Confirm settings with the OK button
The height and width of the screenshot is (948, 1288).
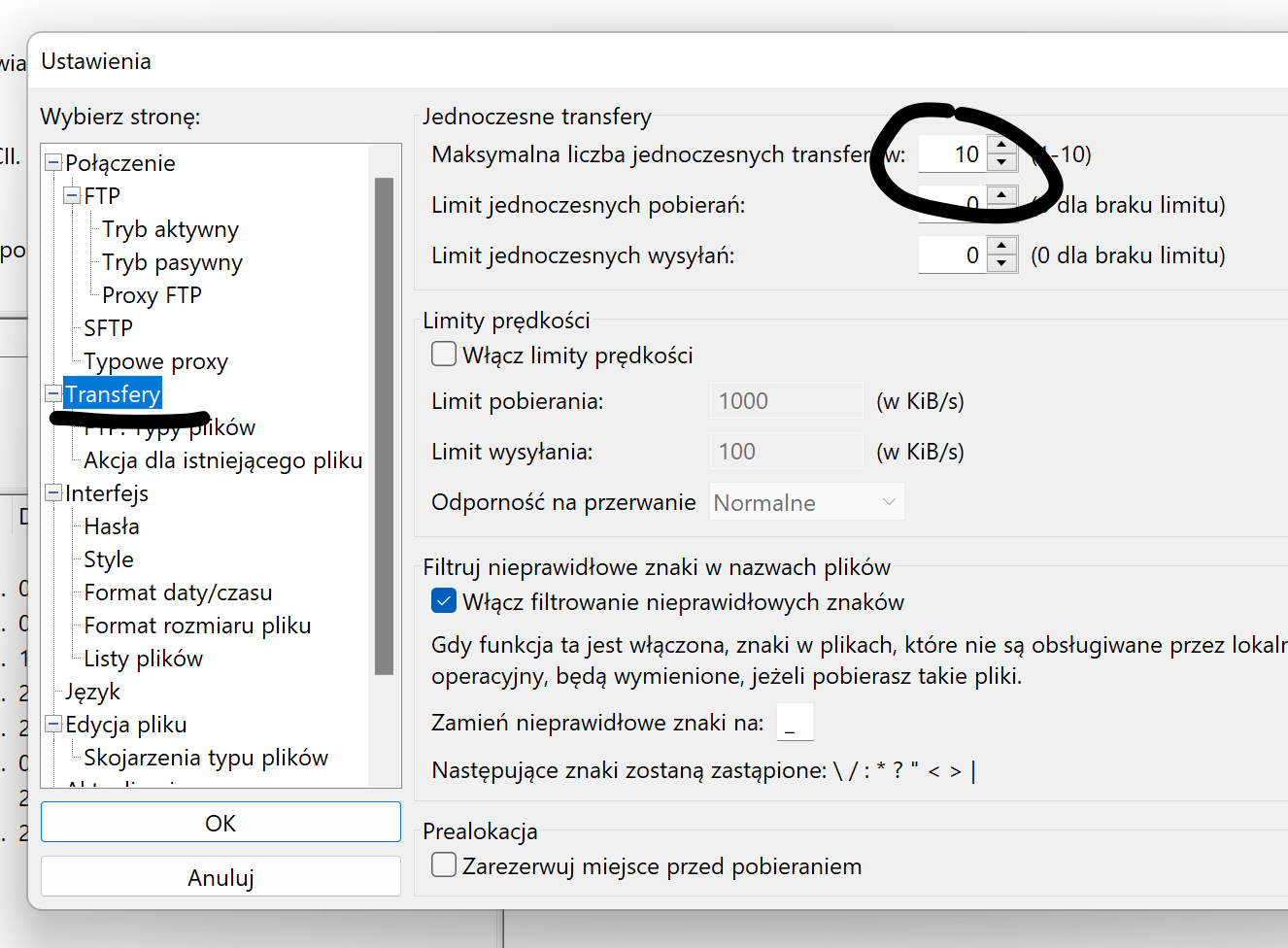pyautogui.click(x=220, y=823)
